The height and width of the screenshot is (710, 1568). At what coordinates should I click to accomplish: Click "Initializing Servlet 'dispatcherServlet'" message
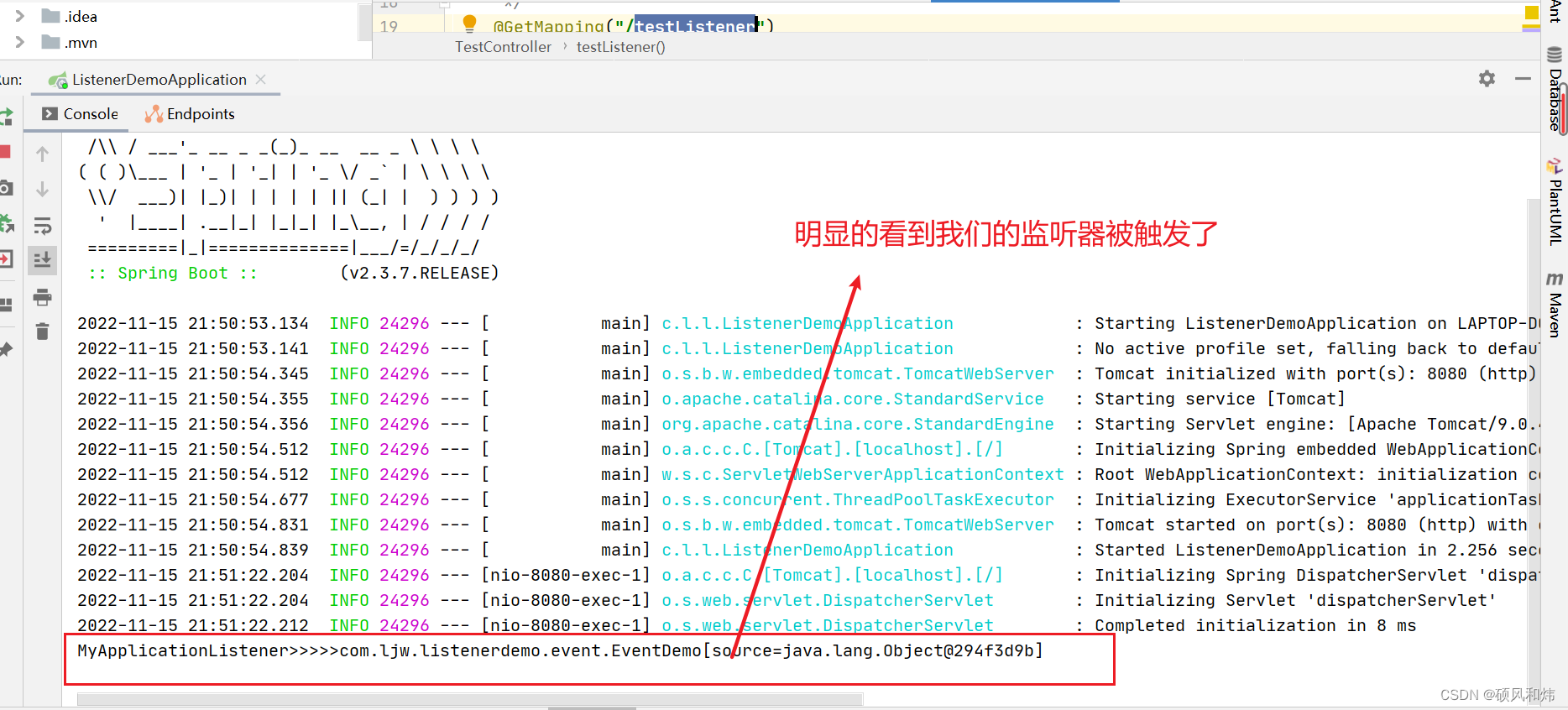tap(1295, 600)
